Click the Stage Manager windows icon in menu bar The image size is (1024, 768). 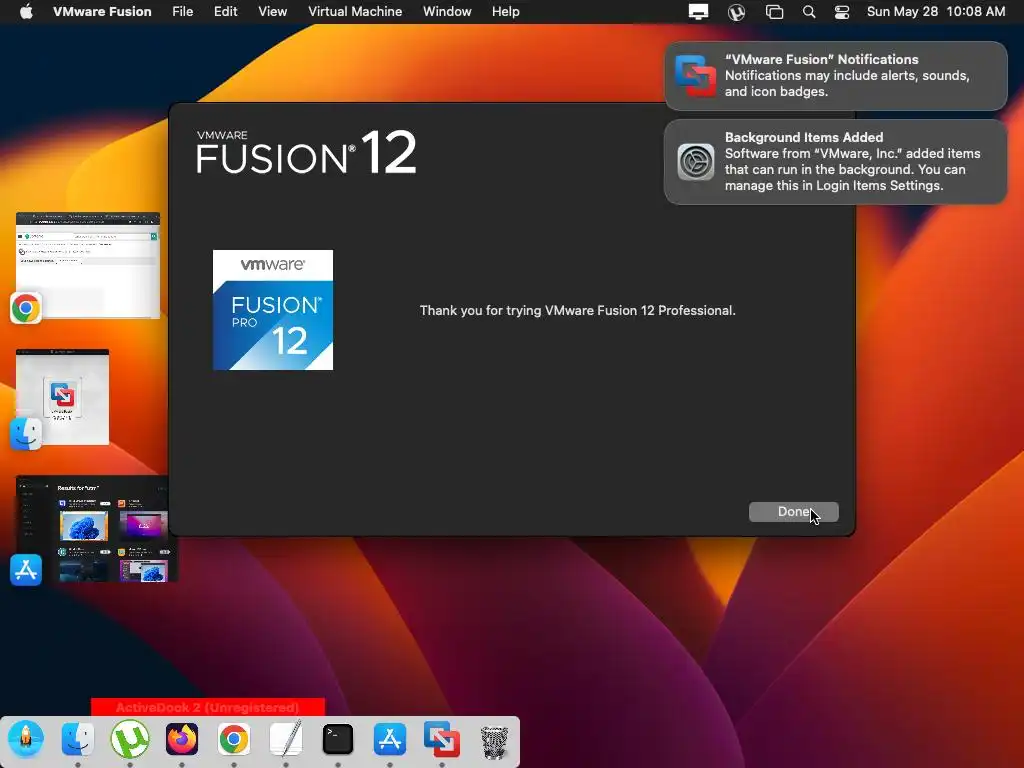(x=775, y=12)
